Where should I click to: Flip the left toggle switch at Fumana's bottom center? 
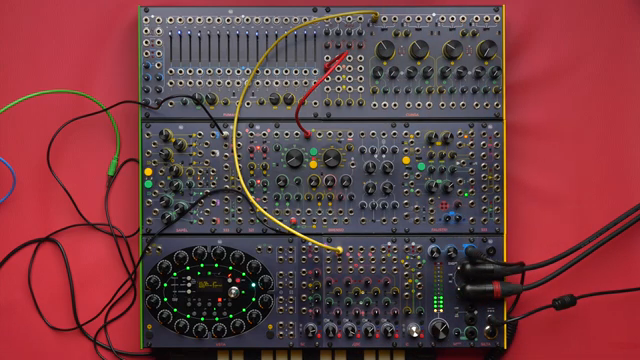tap(234, 94)
